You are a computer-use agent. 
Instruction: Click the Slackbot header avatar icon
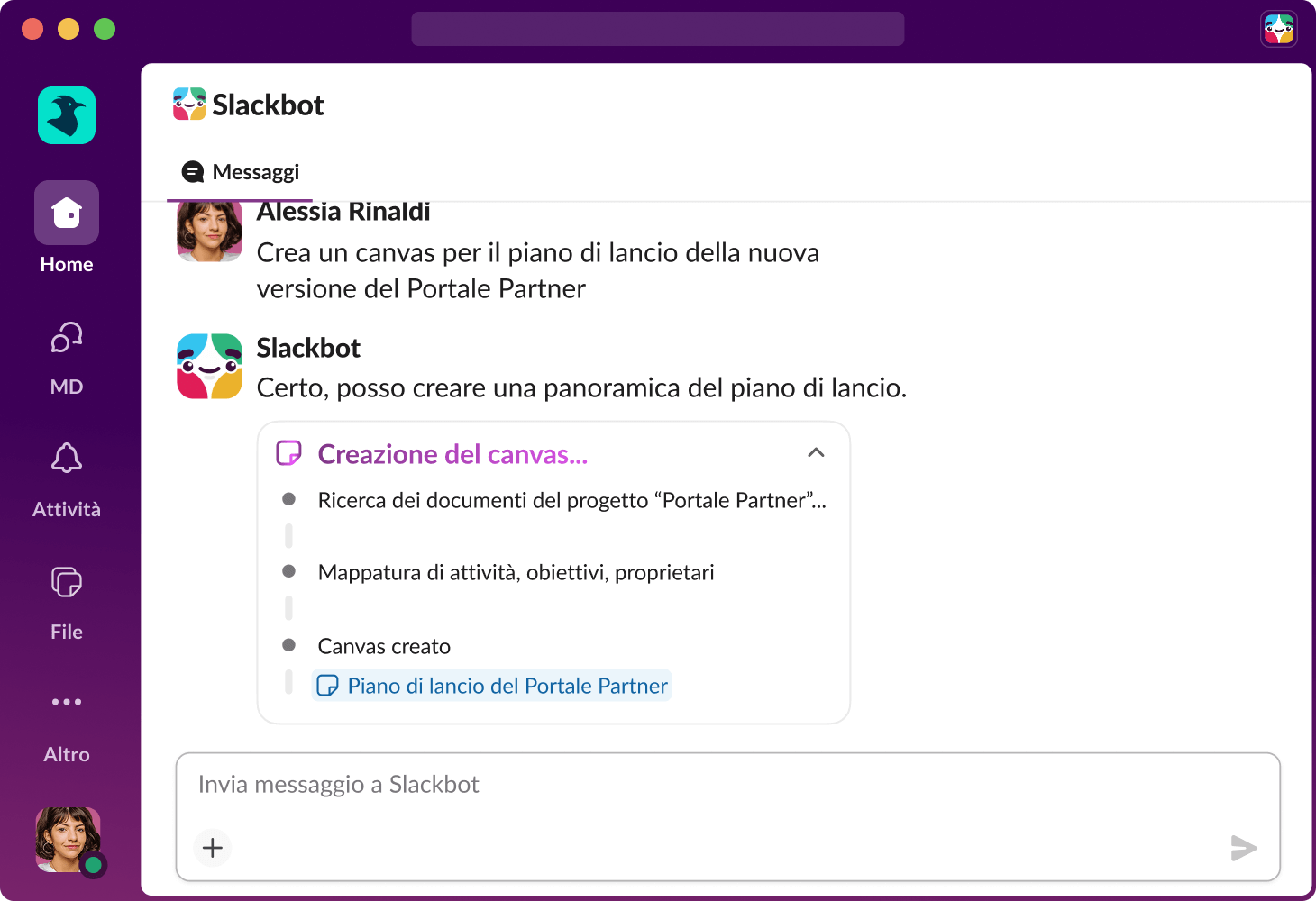click(187, 104)
